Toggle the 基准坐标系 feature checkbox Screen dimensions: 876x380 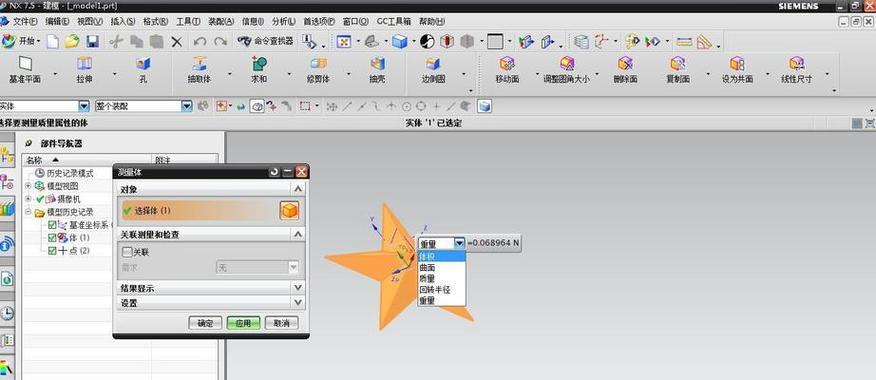(x=53, y=225)
